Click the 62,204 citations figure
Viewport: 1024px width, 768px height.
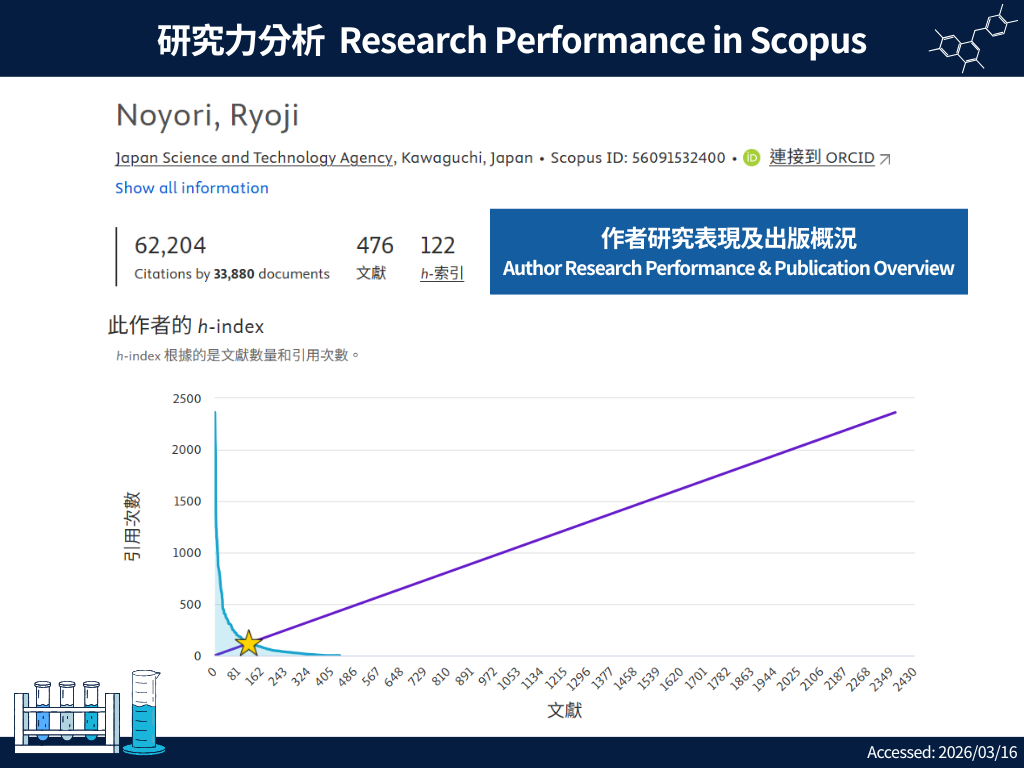(x=170, y=246)
